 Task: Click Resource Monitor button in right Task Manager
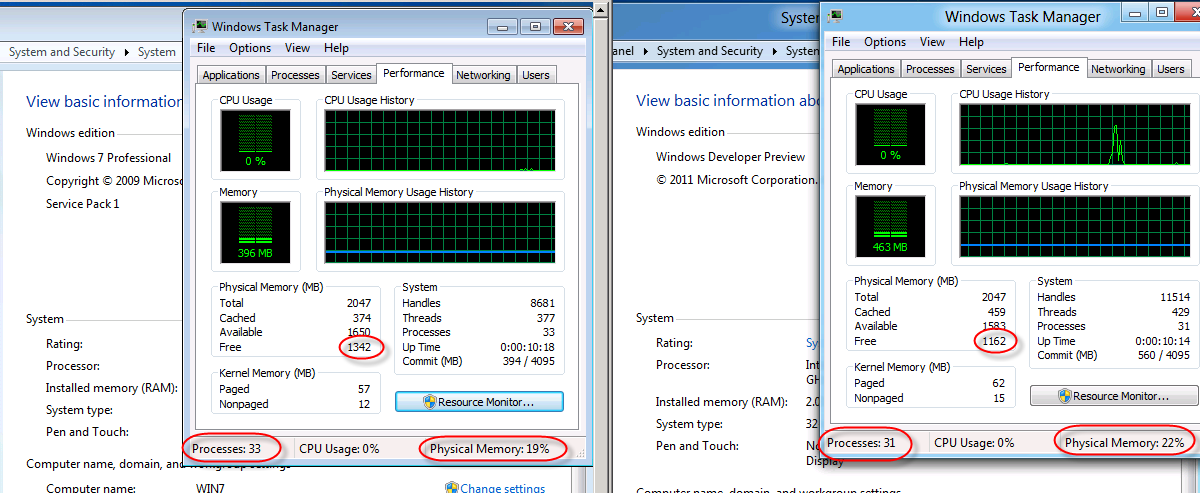(x=1113, y=396)
